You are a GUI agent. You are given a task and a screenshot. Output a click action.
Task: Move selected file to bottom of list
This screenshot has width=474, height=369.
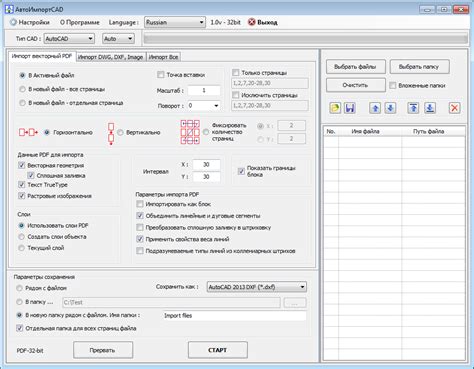(430, 108)
